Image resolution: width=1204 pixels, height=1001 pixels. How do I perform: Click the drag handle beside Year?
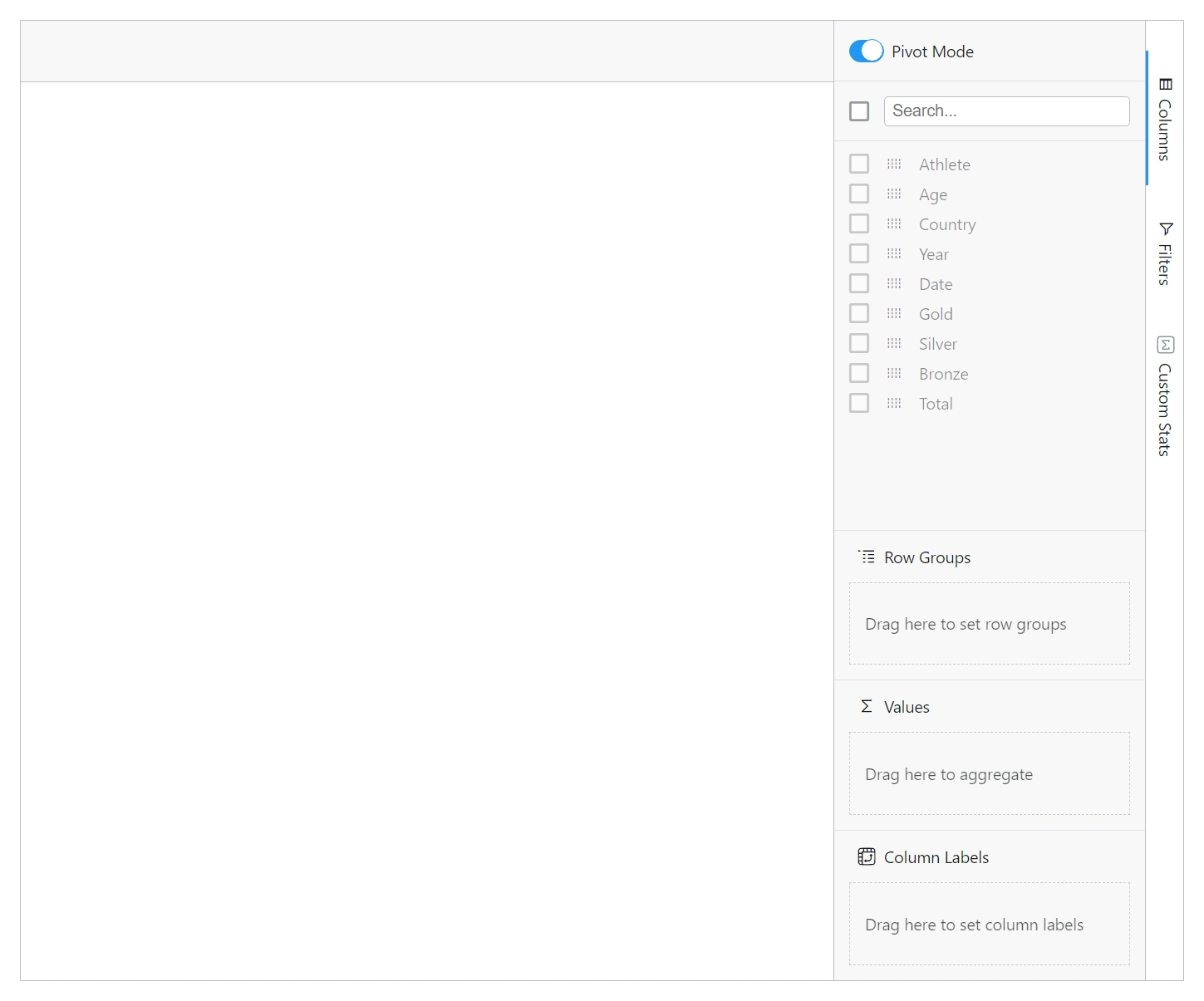(894, 253)
